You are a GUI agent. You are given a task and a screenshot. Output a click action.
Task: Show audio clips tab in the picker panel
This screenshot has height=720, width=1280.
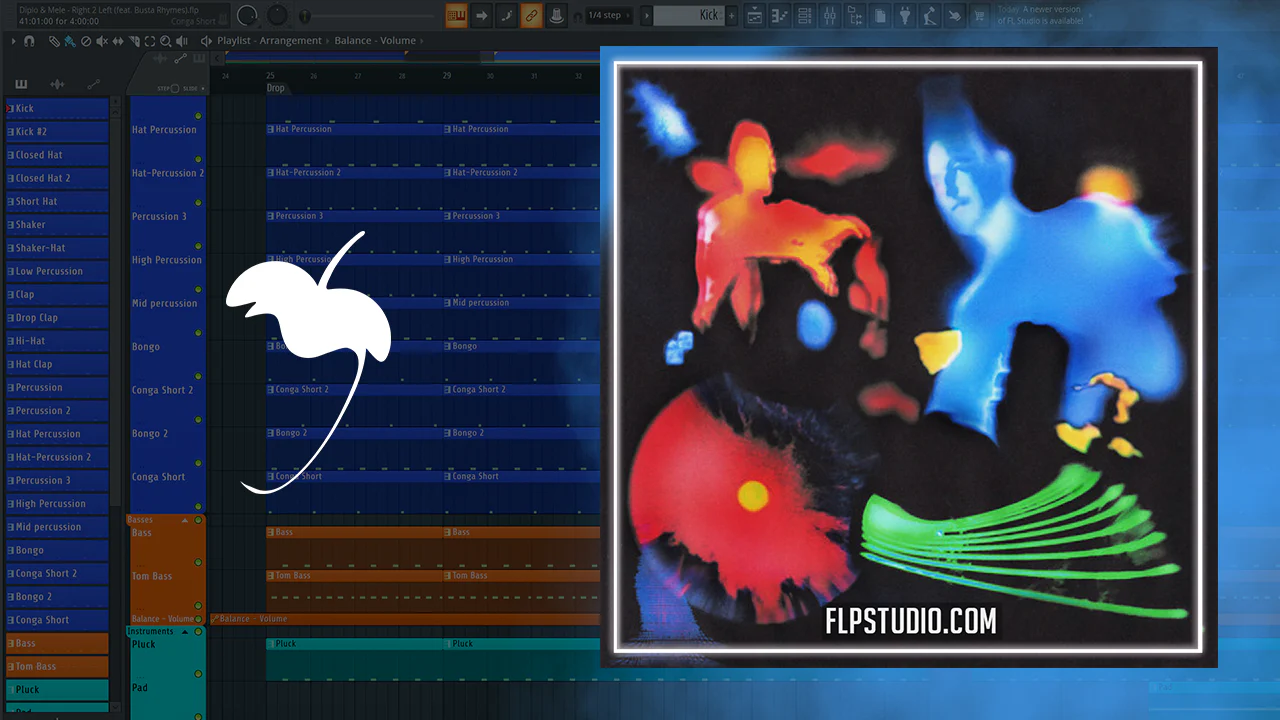click(57, 84)
